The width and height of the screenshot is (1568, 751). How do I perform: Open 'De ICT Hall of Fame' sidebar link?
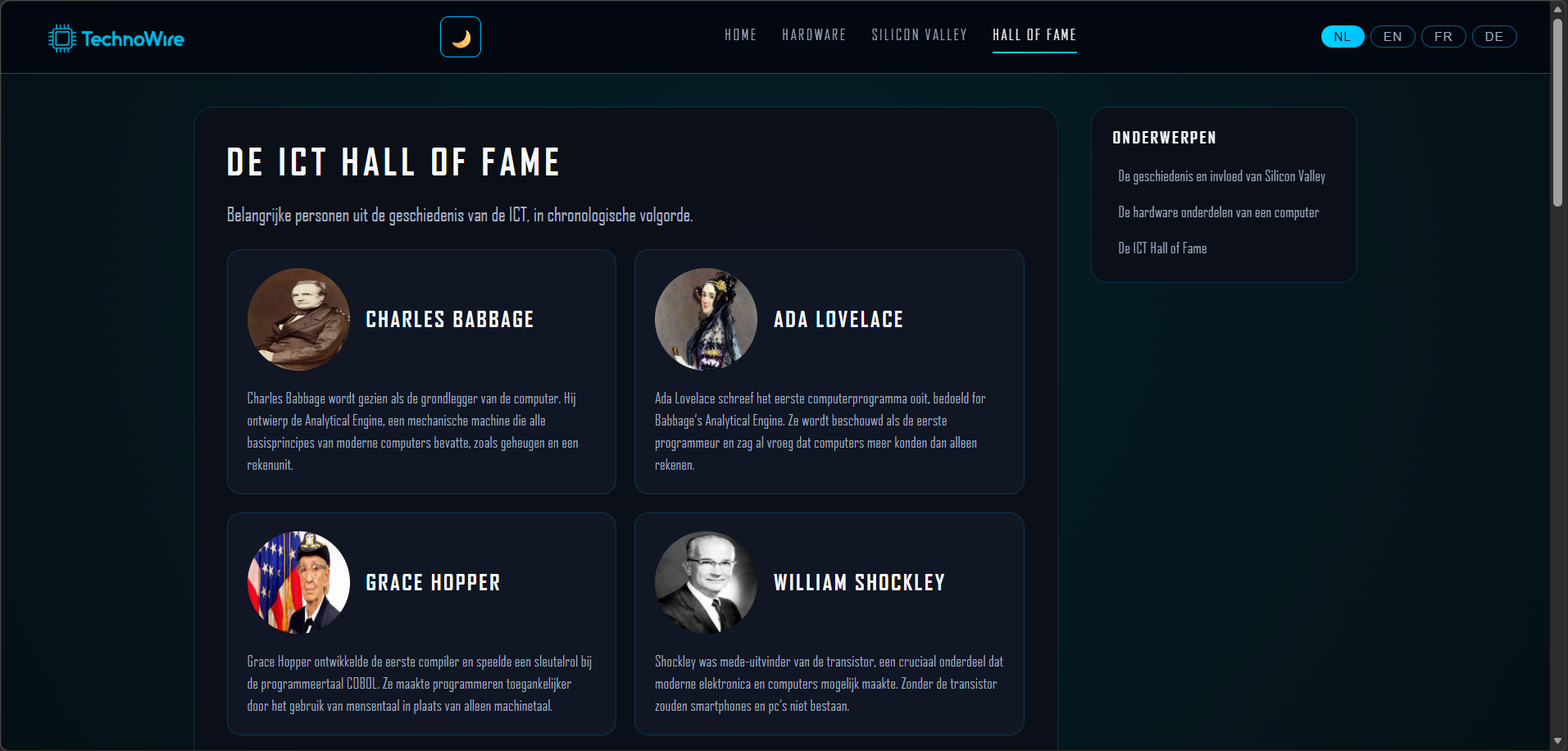[1162, 248]
